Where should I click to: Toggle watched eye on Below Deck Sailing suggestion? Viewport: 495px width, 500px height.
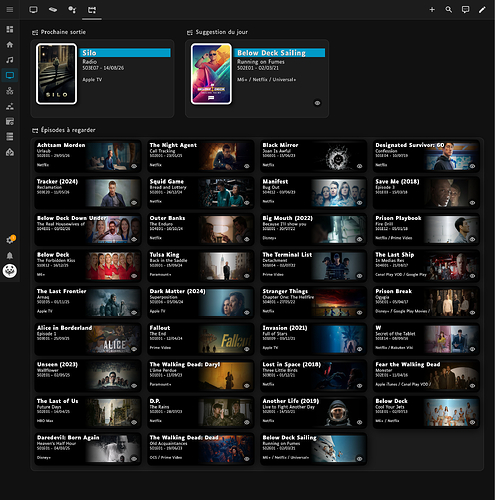(x=317, y=103)
